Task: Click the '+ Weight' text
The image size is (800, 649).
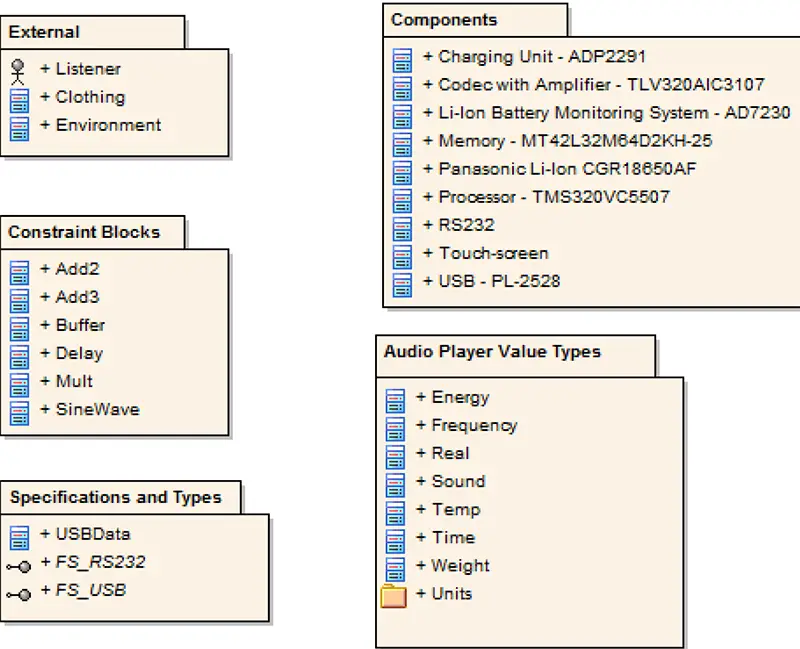Action: pos(453,566)
